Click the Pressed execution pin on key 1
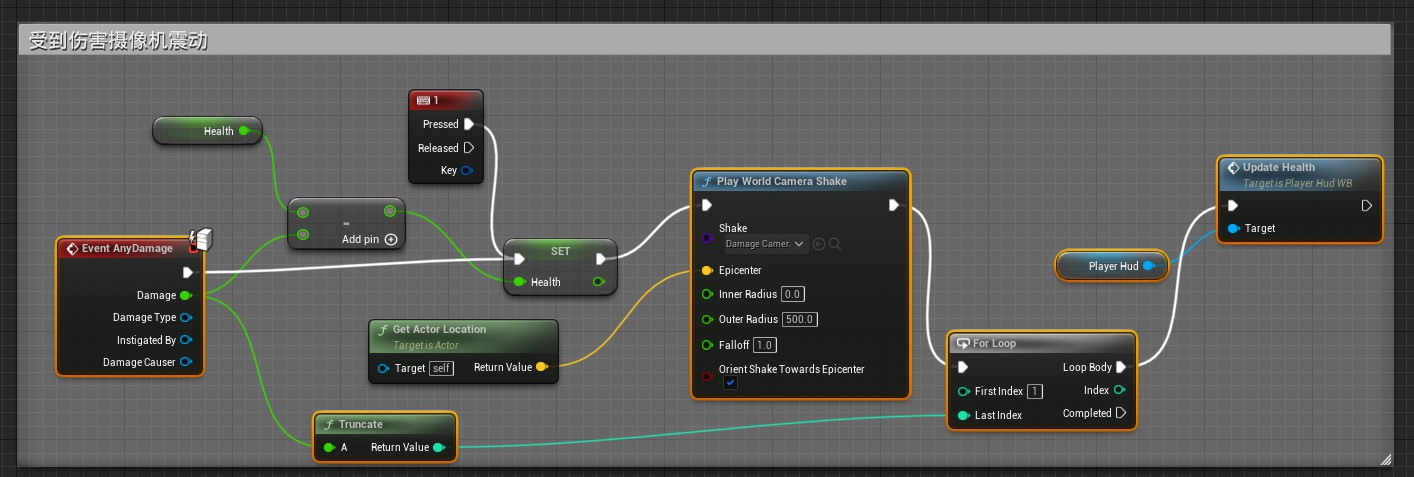 (468, 125)
